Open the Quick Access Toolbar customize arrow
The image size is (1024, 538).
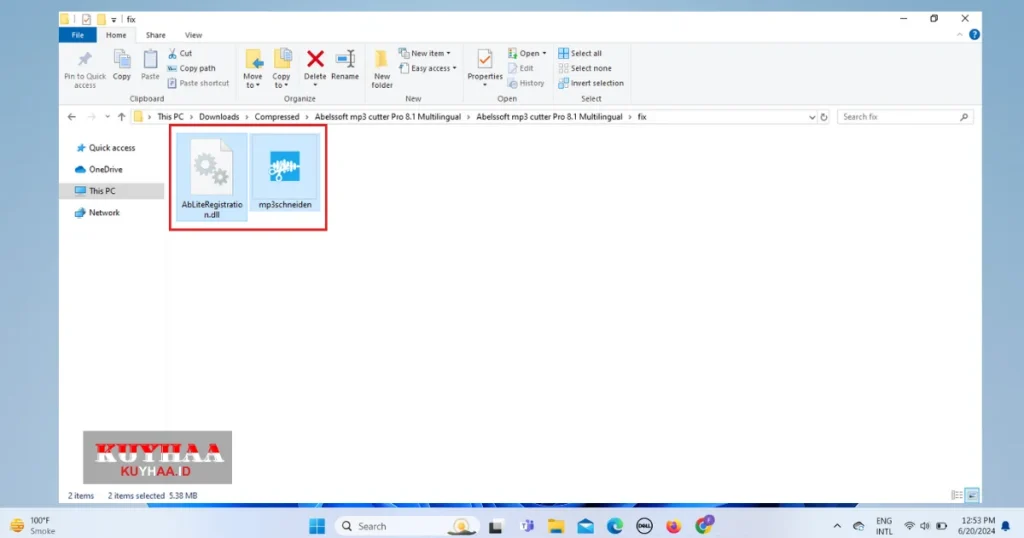(114, 20)
